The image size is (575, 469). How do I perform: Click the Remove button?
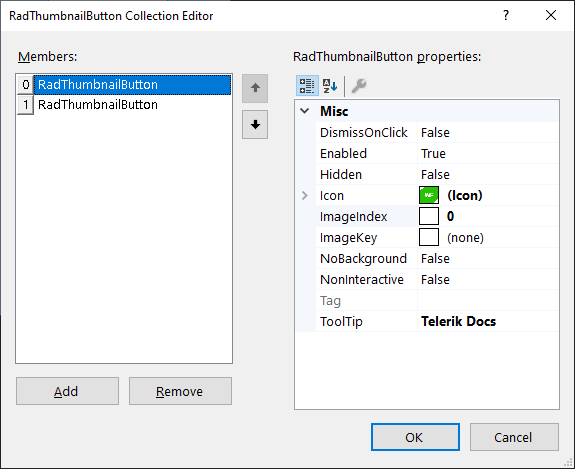click(180, 391)
